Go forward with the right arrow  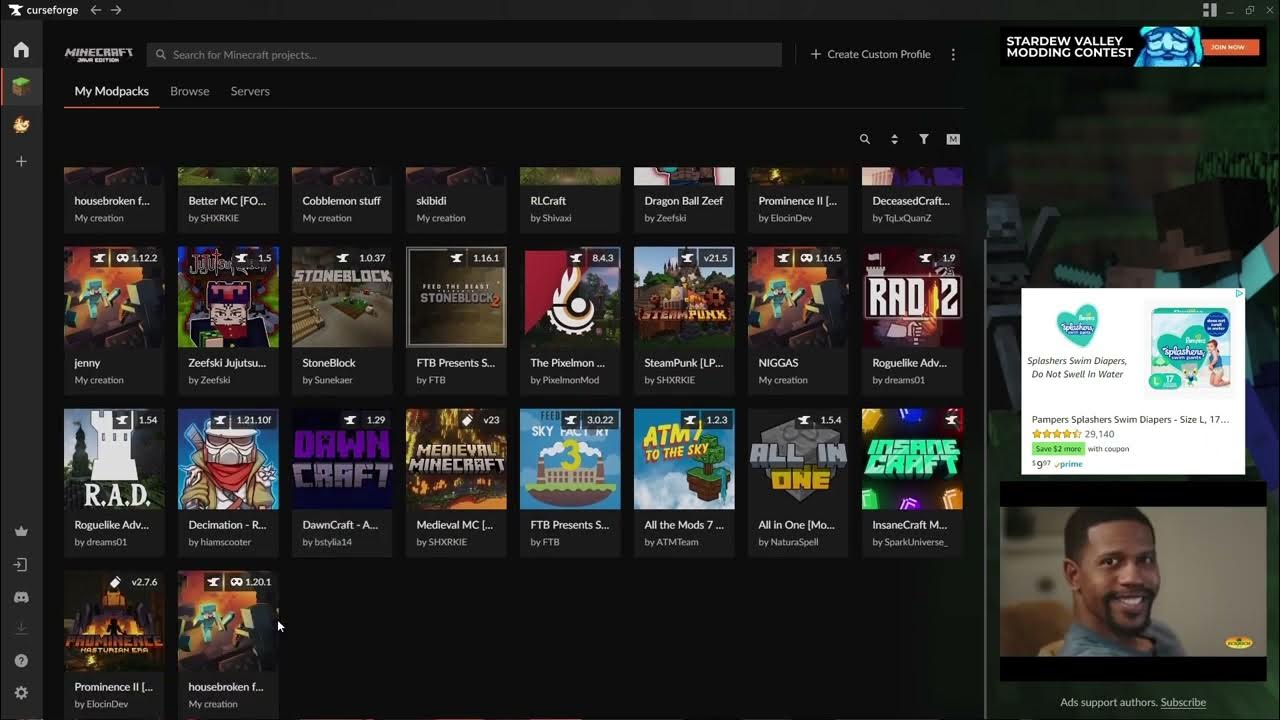click(116, 10)
